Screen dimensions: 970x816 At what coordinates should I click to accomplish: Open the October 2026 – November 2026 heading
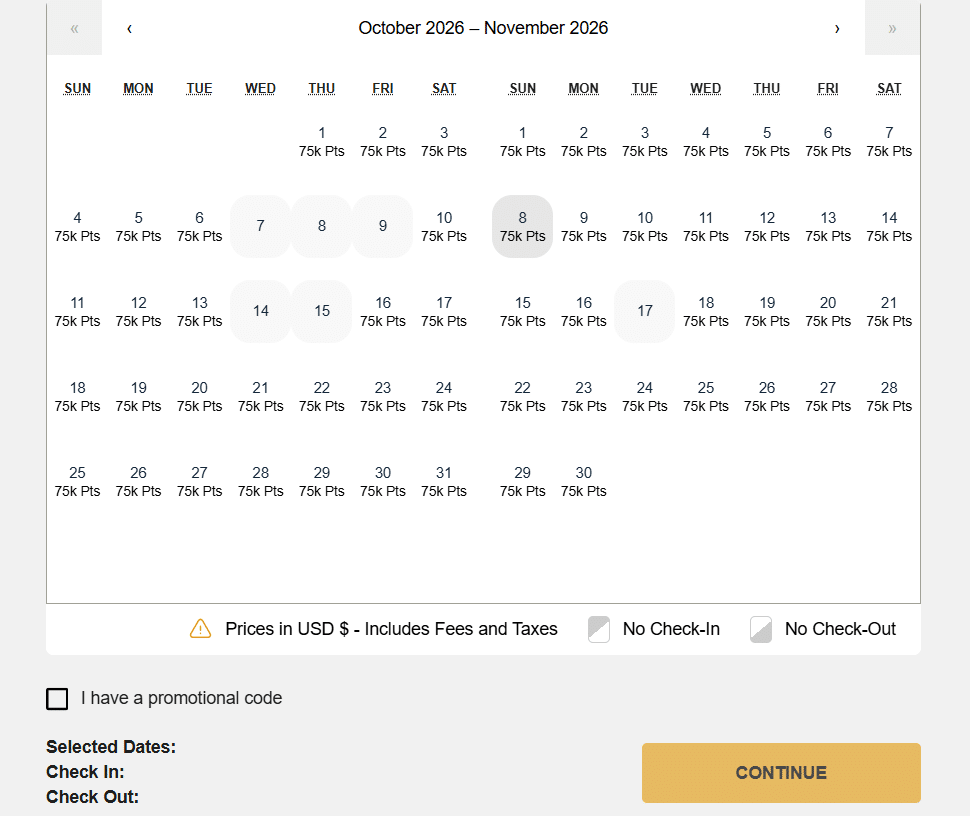(483, 28)
